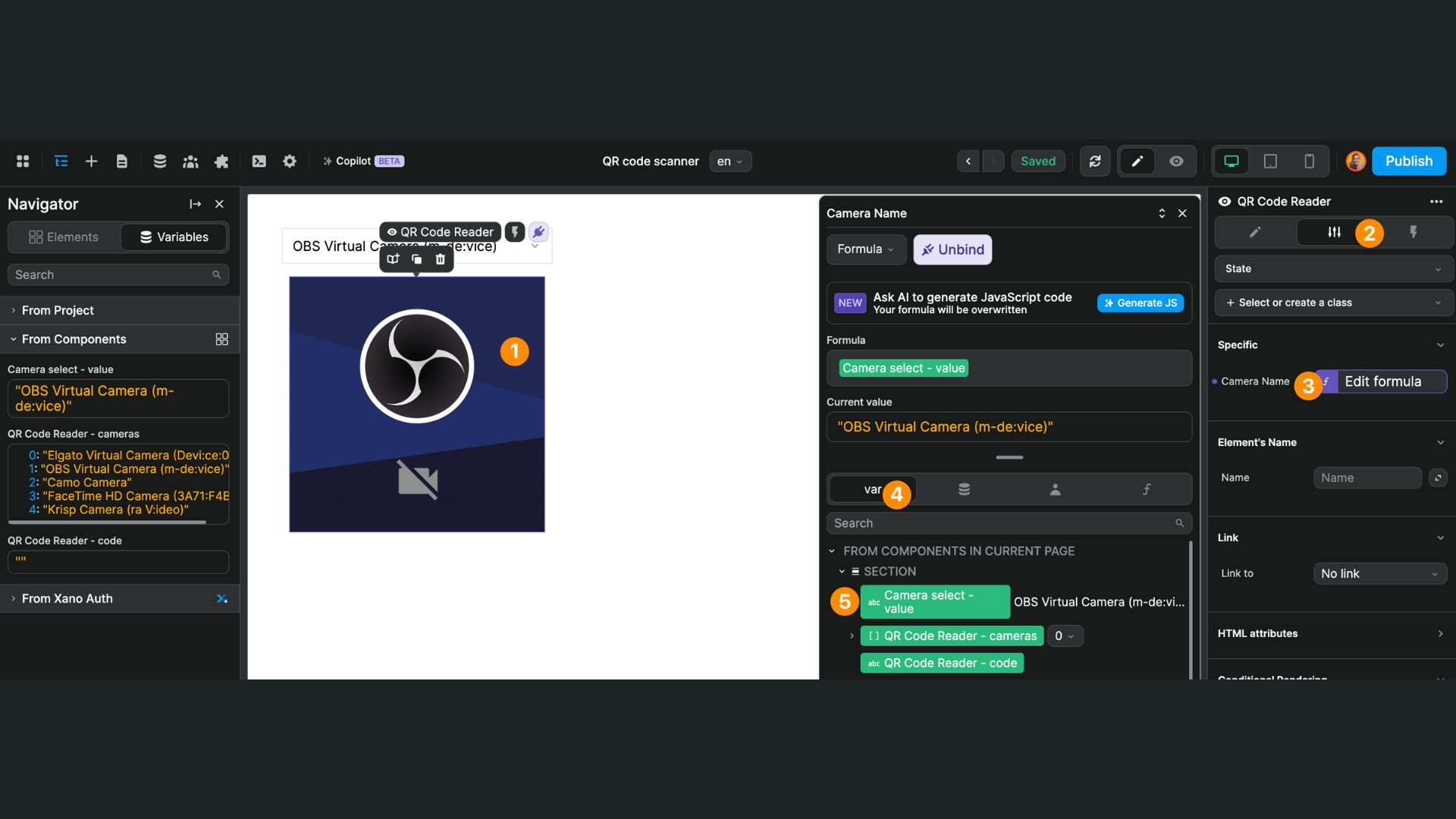Select the function (f) tab in the formula panel
Viewport: 1456px width, 819px height.
pos(1146,489)
